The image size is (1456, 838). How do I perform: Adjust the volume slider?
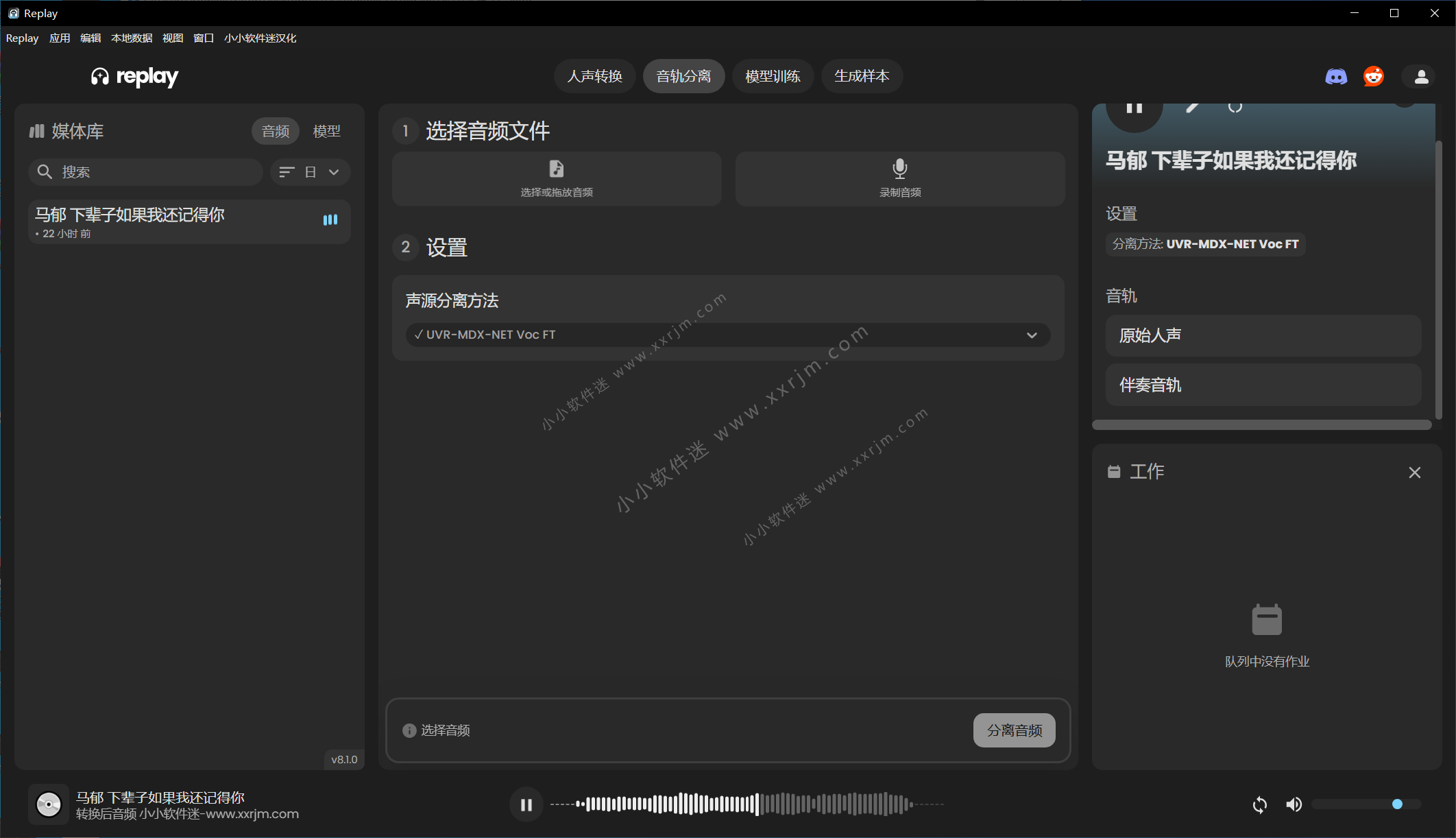[x=1366, y=804]
